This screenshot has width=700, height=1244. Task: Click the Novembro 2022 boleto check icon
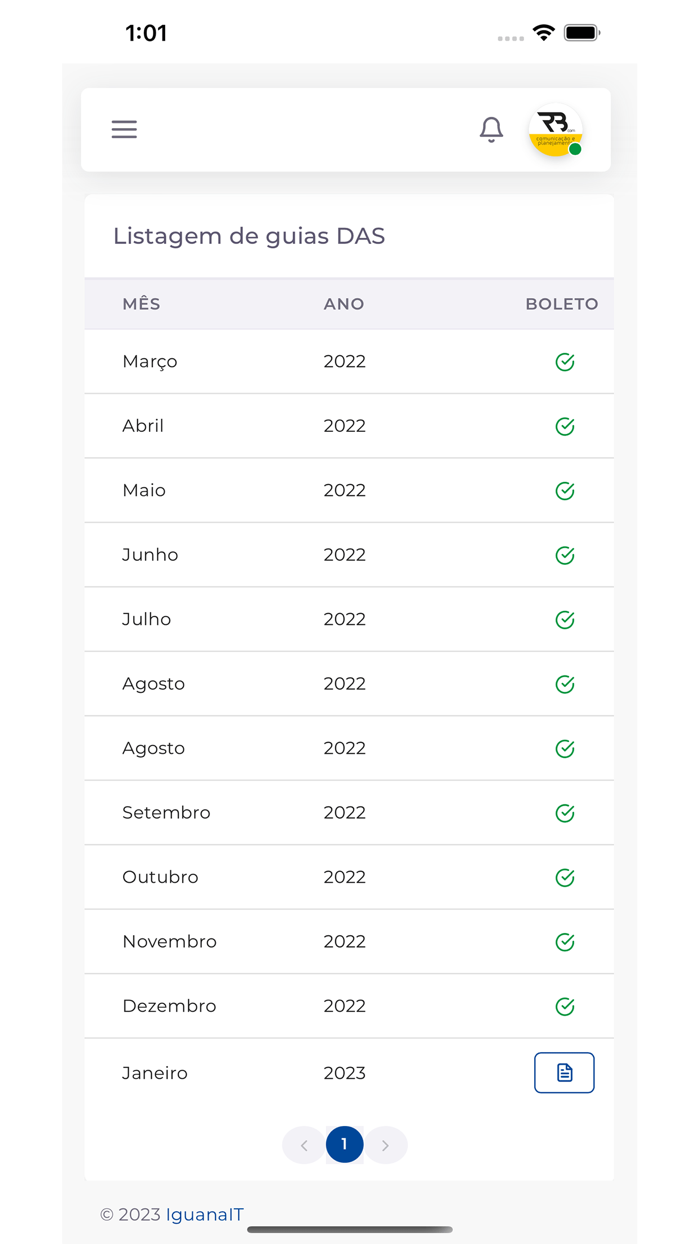point(565,942)
